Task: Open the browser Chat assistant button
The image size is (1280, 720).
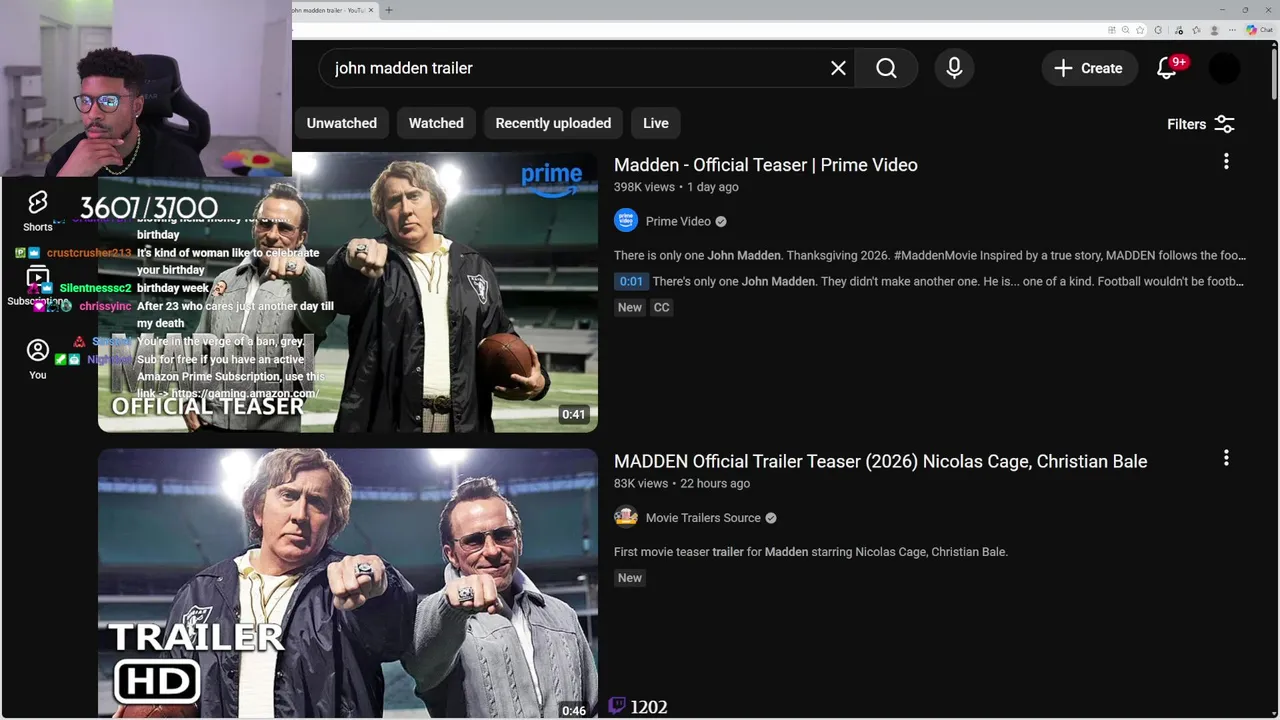Action: 1260,30
